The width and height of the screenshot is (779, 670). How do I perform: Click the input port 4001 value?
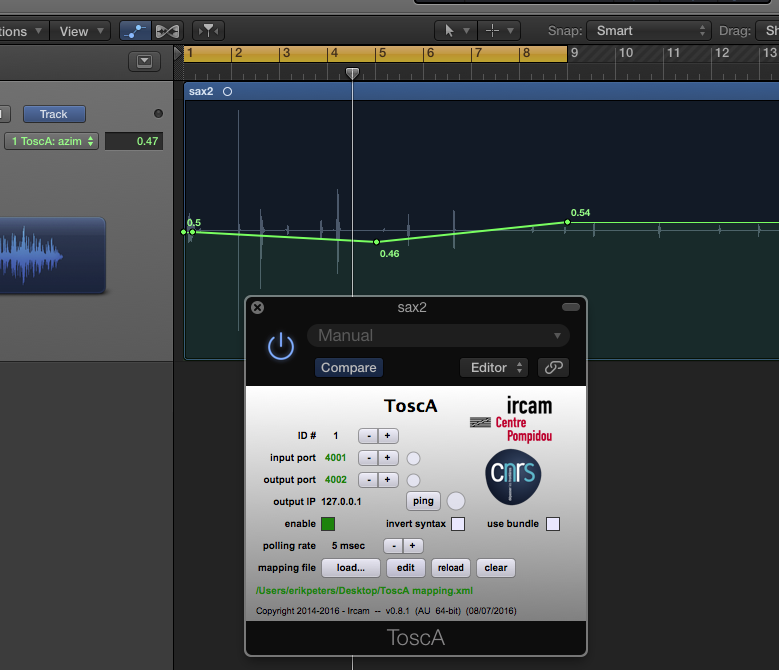click(335, 457)
